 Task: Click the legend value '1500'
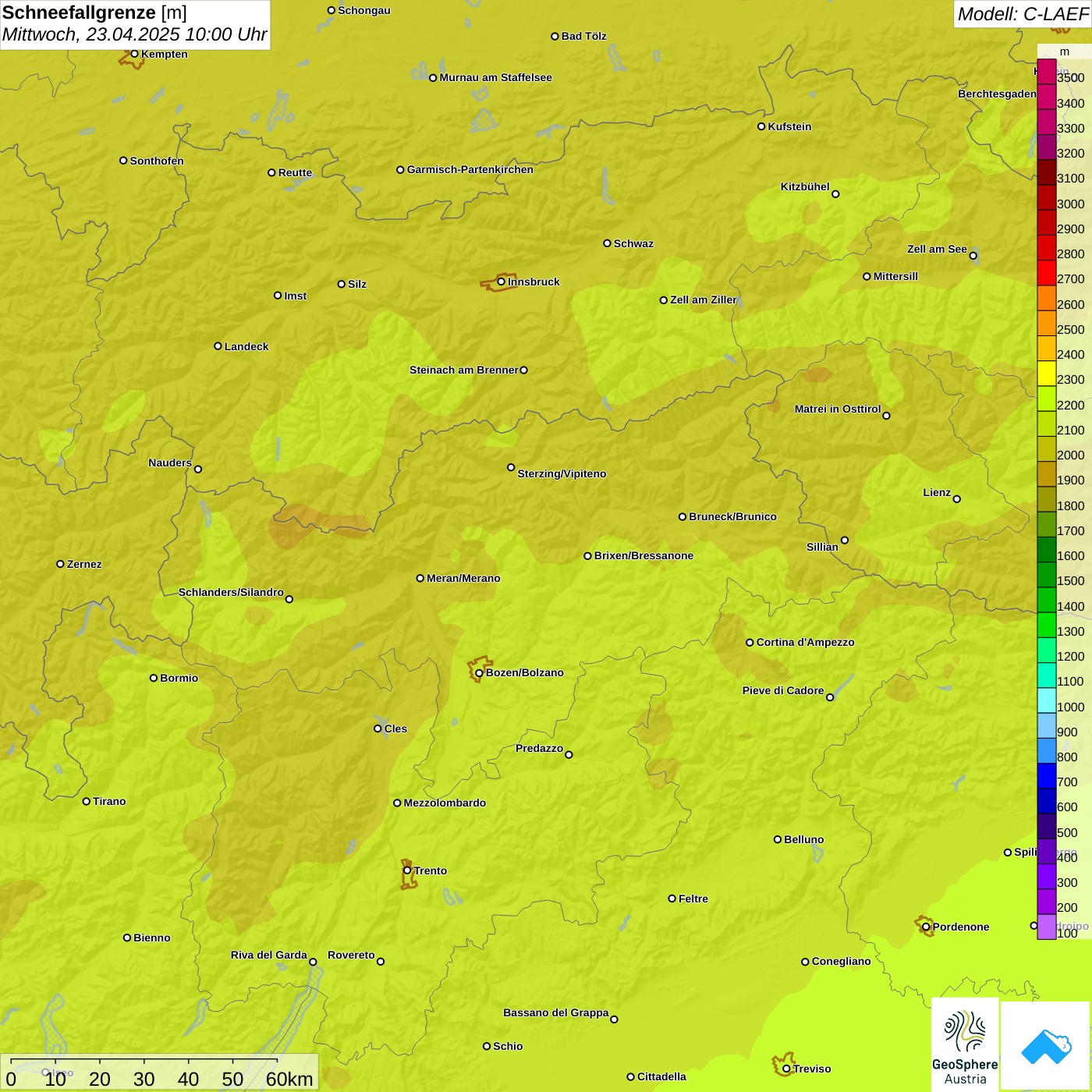pos(1070,580)
